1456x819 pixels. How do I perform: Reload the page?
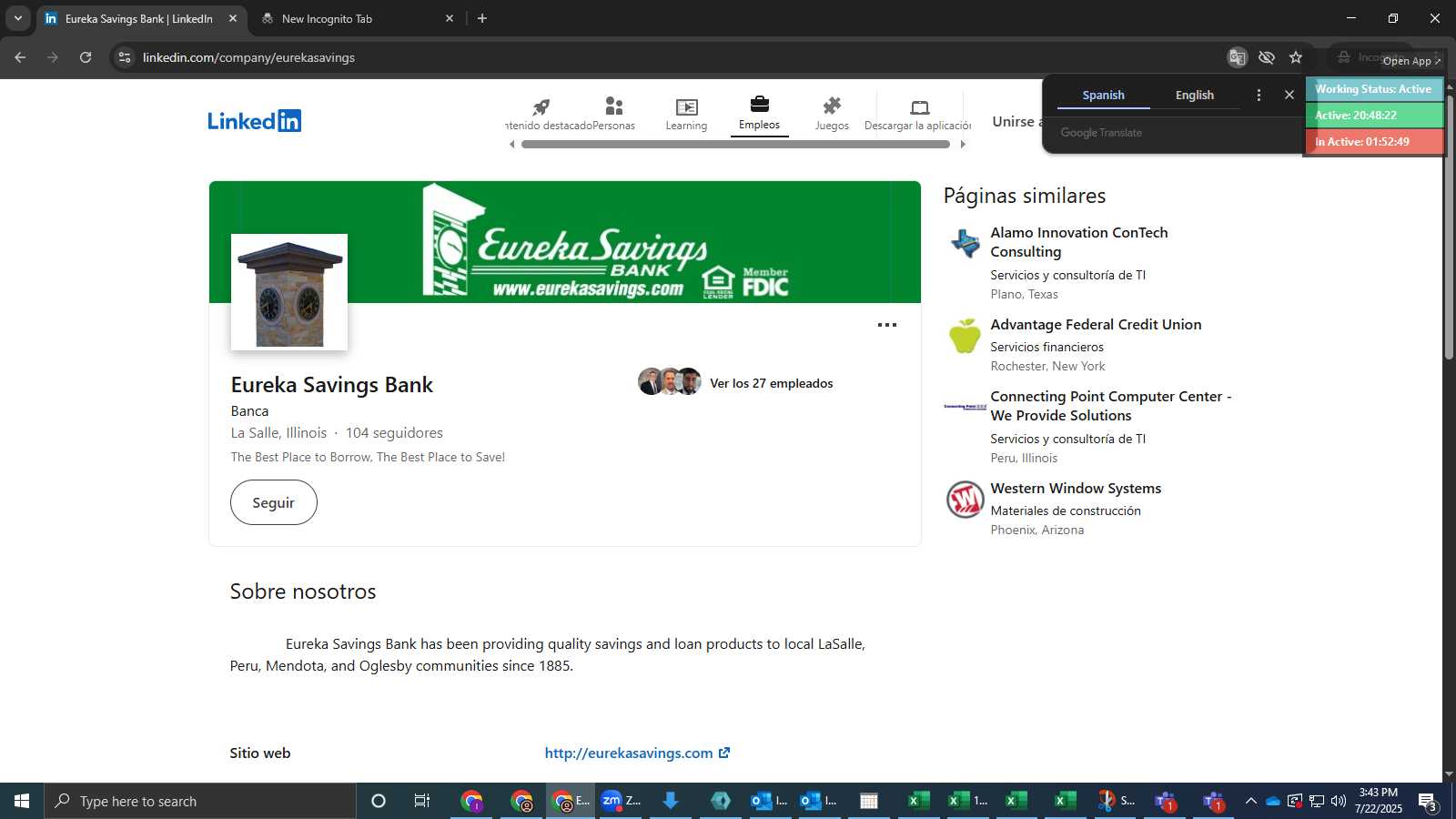coord(86,57)
